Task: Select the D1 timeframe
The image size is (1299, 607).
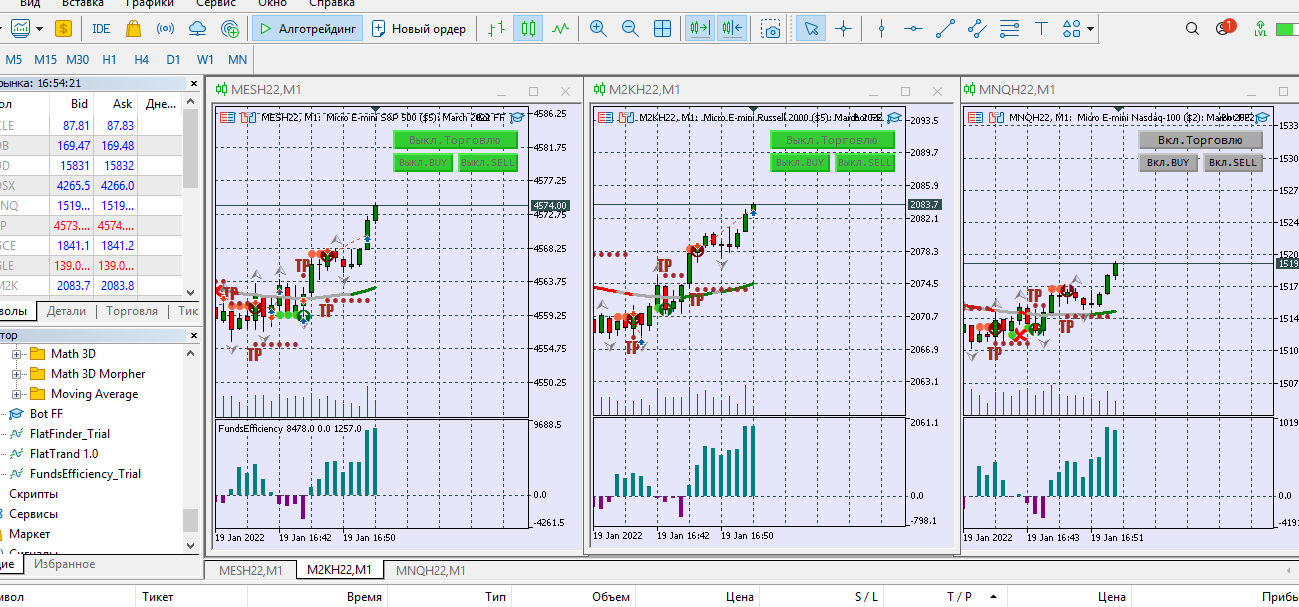Action: 173,60
